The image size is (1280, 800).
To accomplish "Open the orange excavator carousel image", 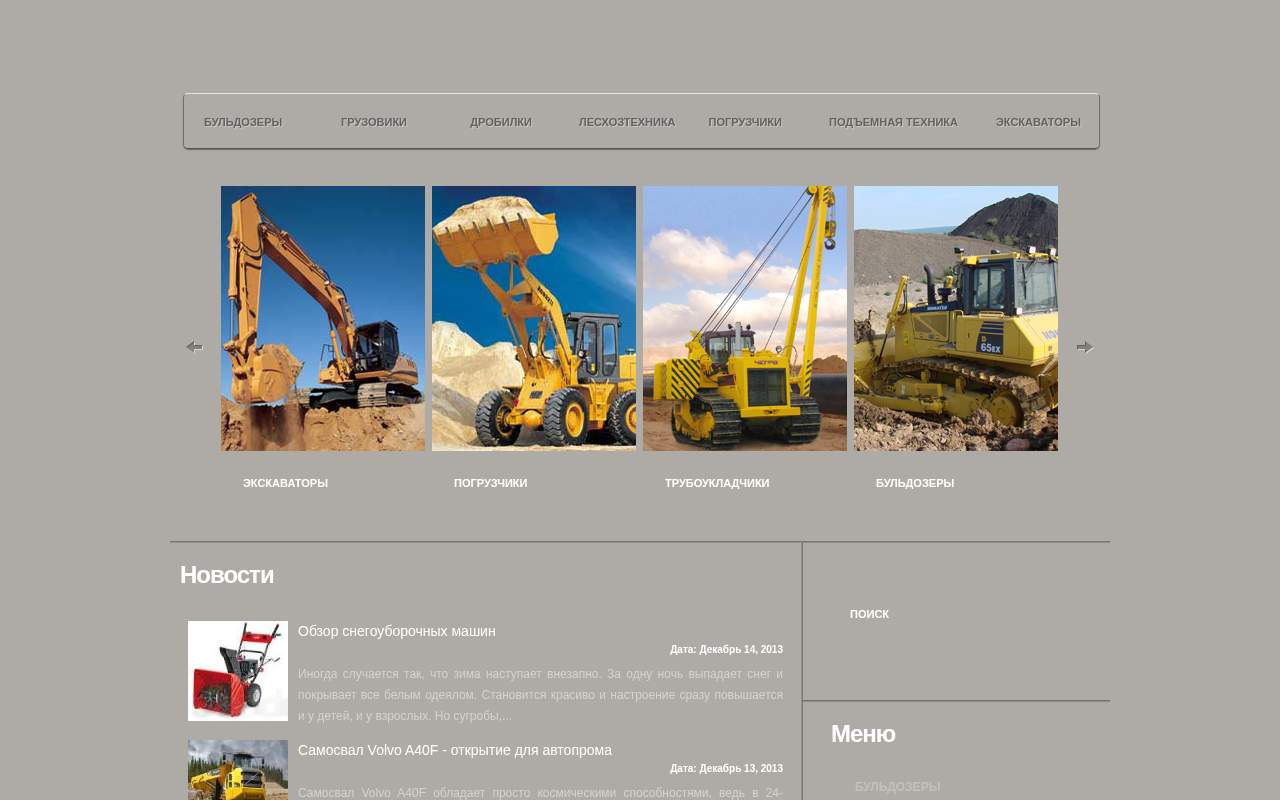I will 323,318.
